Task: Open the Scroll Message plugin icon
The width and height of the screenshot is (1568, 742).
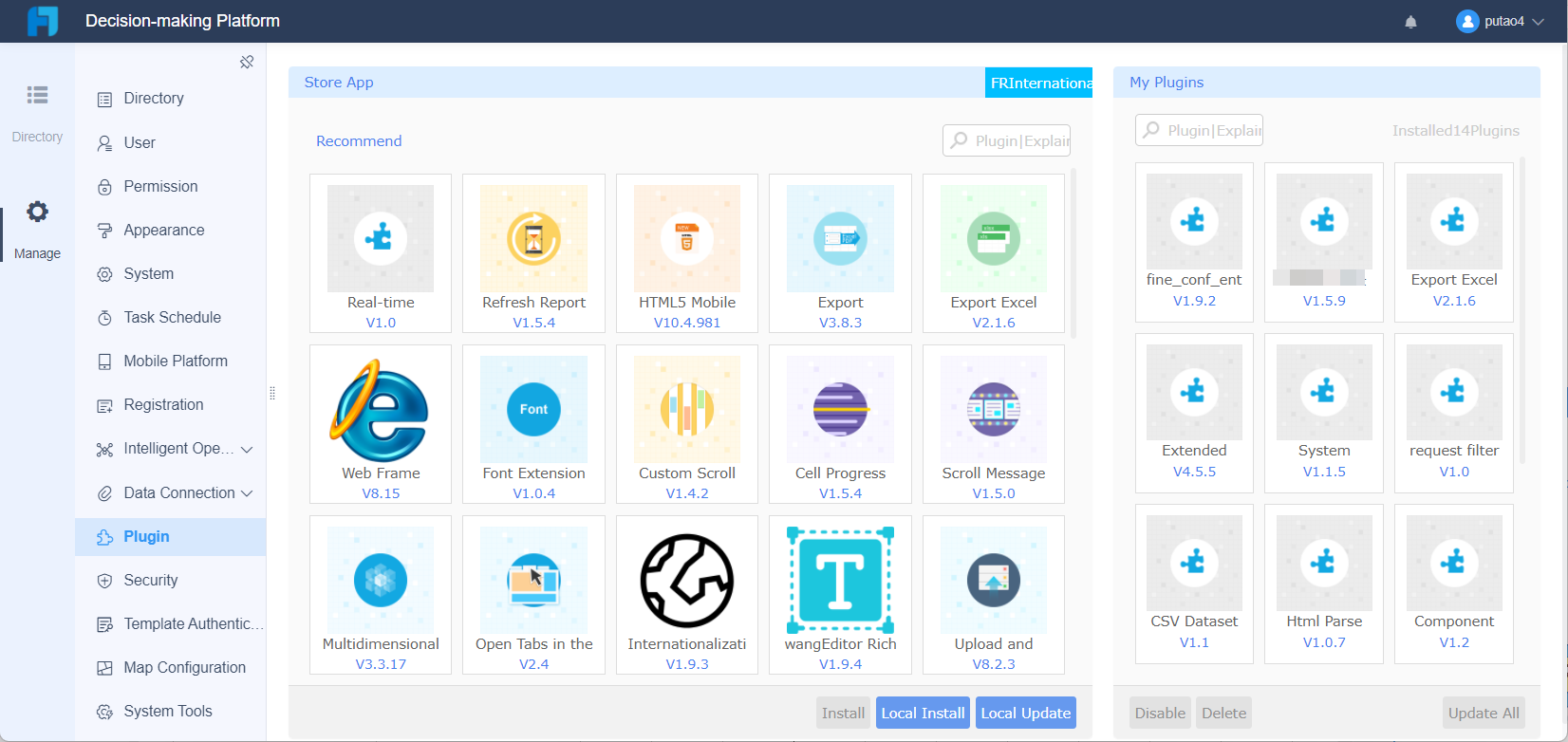Action: coord(994,409)
